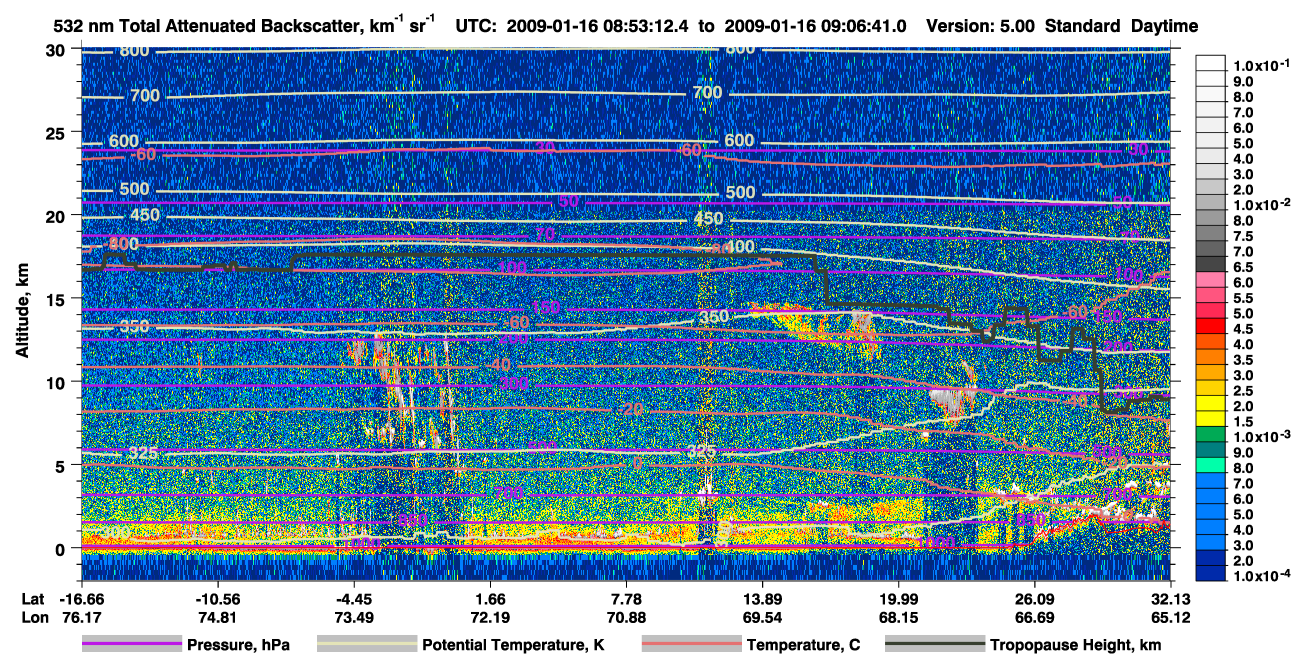Select longitude value 73.49
Screen dimensions: 1300x667
pyautogui.click(x=353, y=617)
